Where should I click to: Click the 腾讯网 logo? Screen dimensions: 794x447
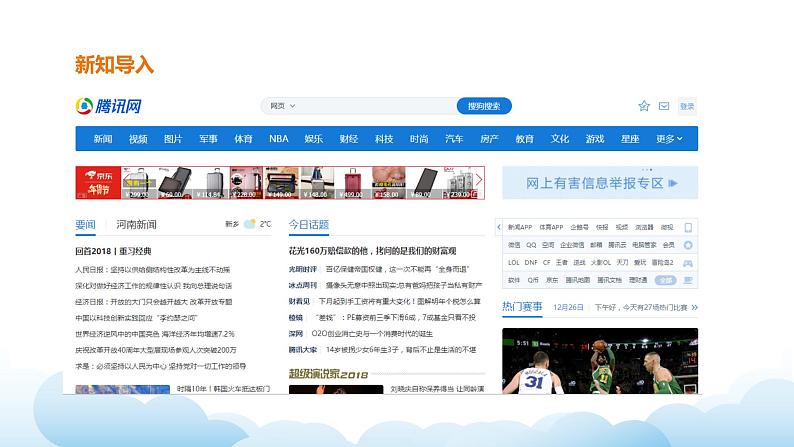(x=108, y=106)
